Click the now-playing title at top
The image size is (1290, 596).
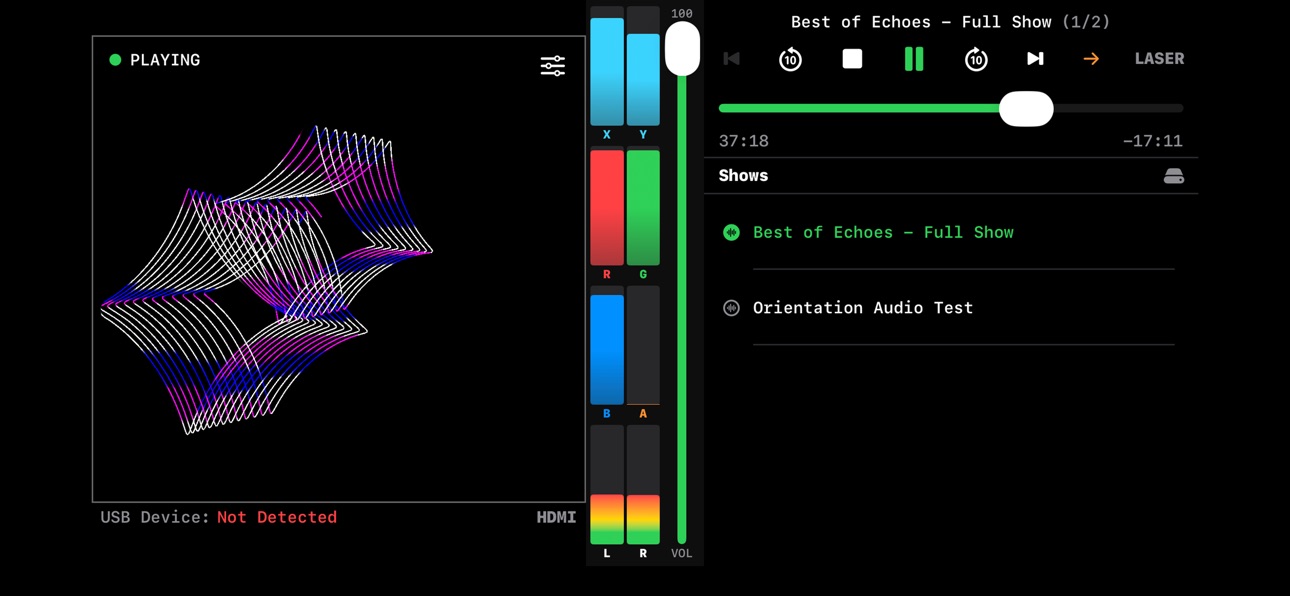(950, 22)
